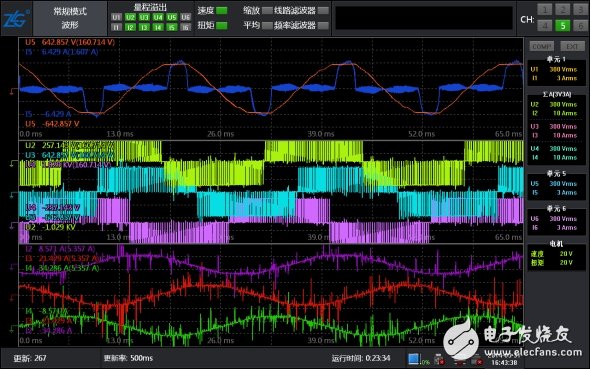
Task: Click I4 34.286 A scale label
Action: 62,268
